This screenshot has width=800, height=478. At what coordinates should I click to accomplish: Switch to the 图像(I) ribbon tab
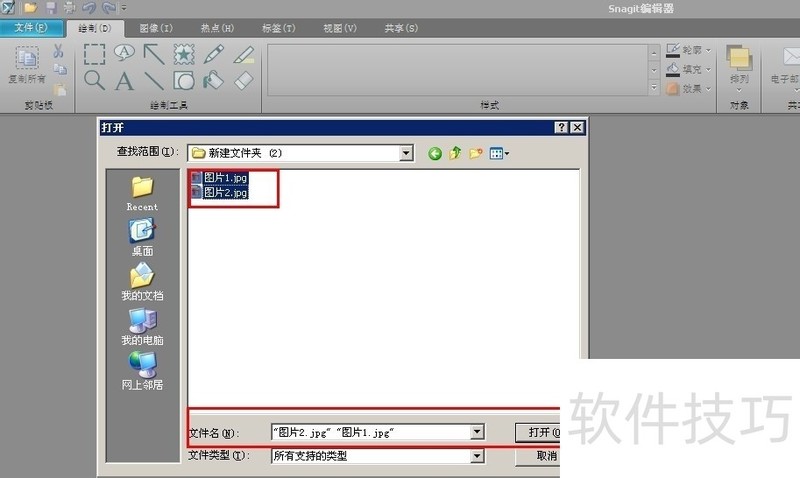click(156, 29)
